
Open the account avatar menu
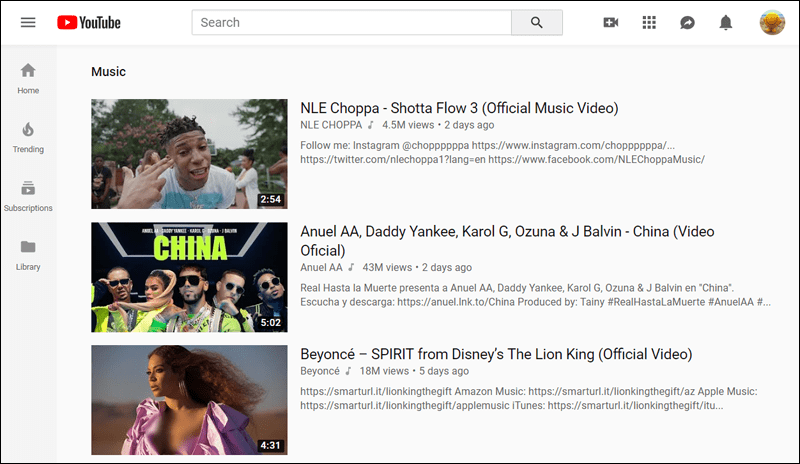[x=772, y=22]
